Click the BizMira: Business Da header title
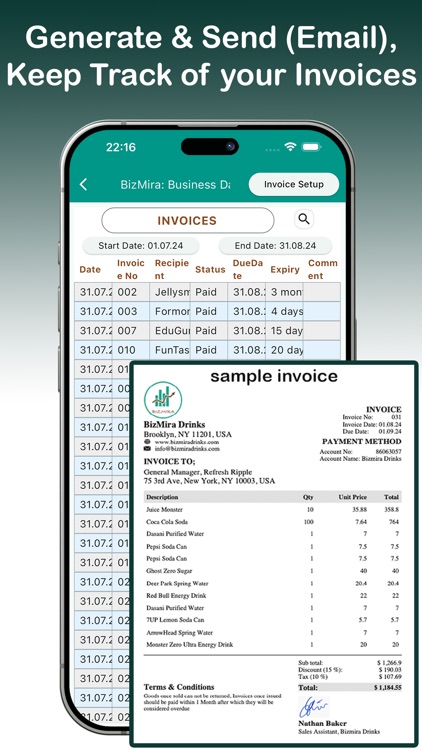 175,185
